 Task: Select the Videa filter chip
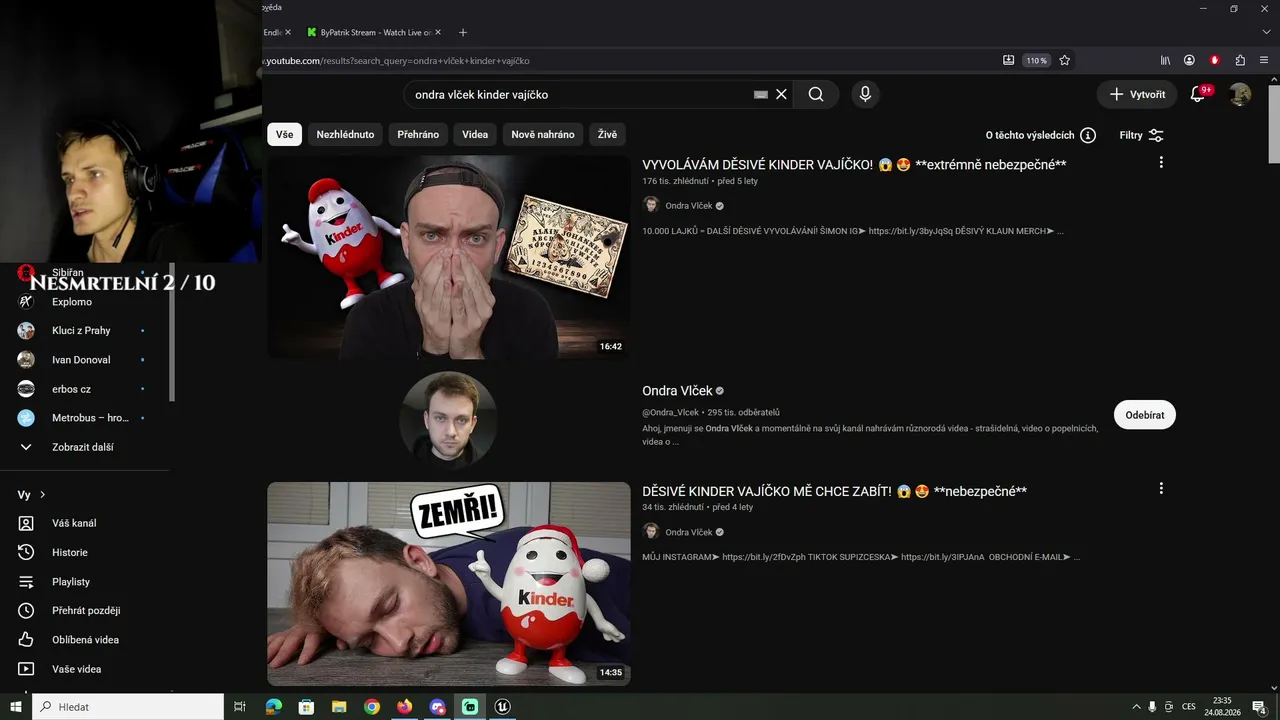[475, 135]
